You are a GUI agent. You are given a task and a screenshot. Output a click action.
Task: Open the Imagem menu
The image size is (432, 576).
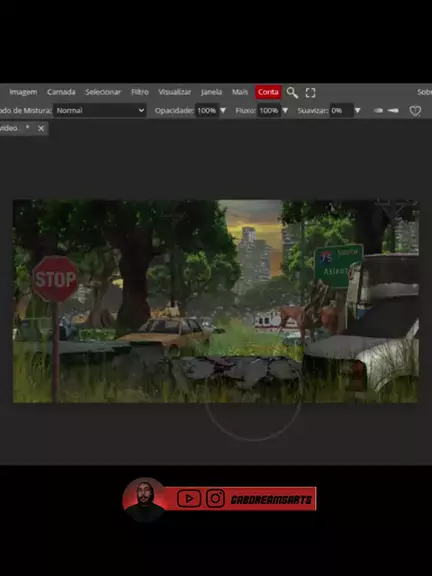click(23, 92)
